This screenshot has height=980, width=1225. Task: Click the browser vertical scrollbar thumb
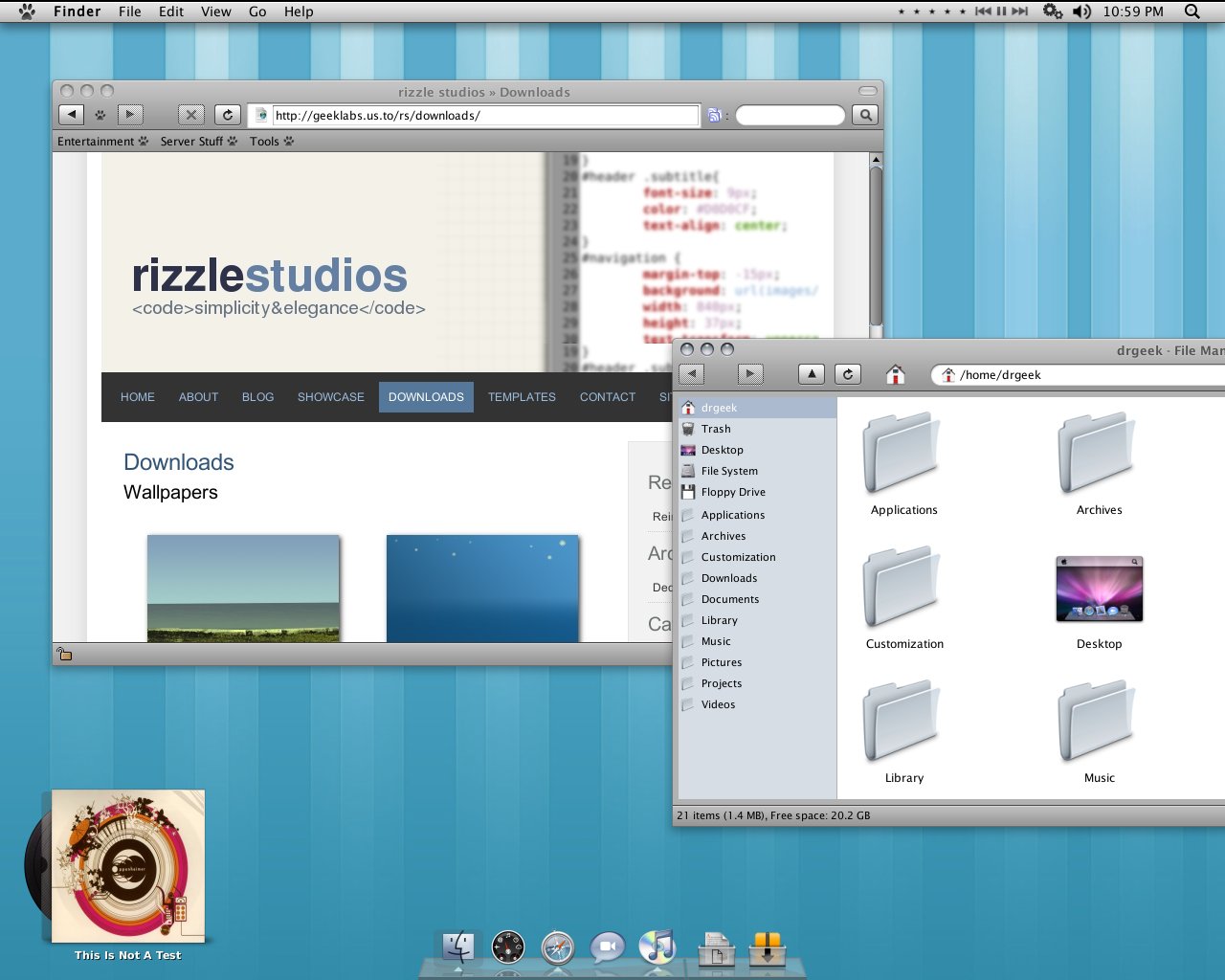click(x=876, y=247)
